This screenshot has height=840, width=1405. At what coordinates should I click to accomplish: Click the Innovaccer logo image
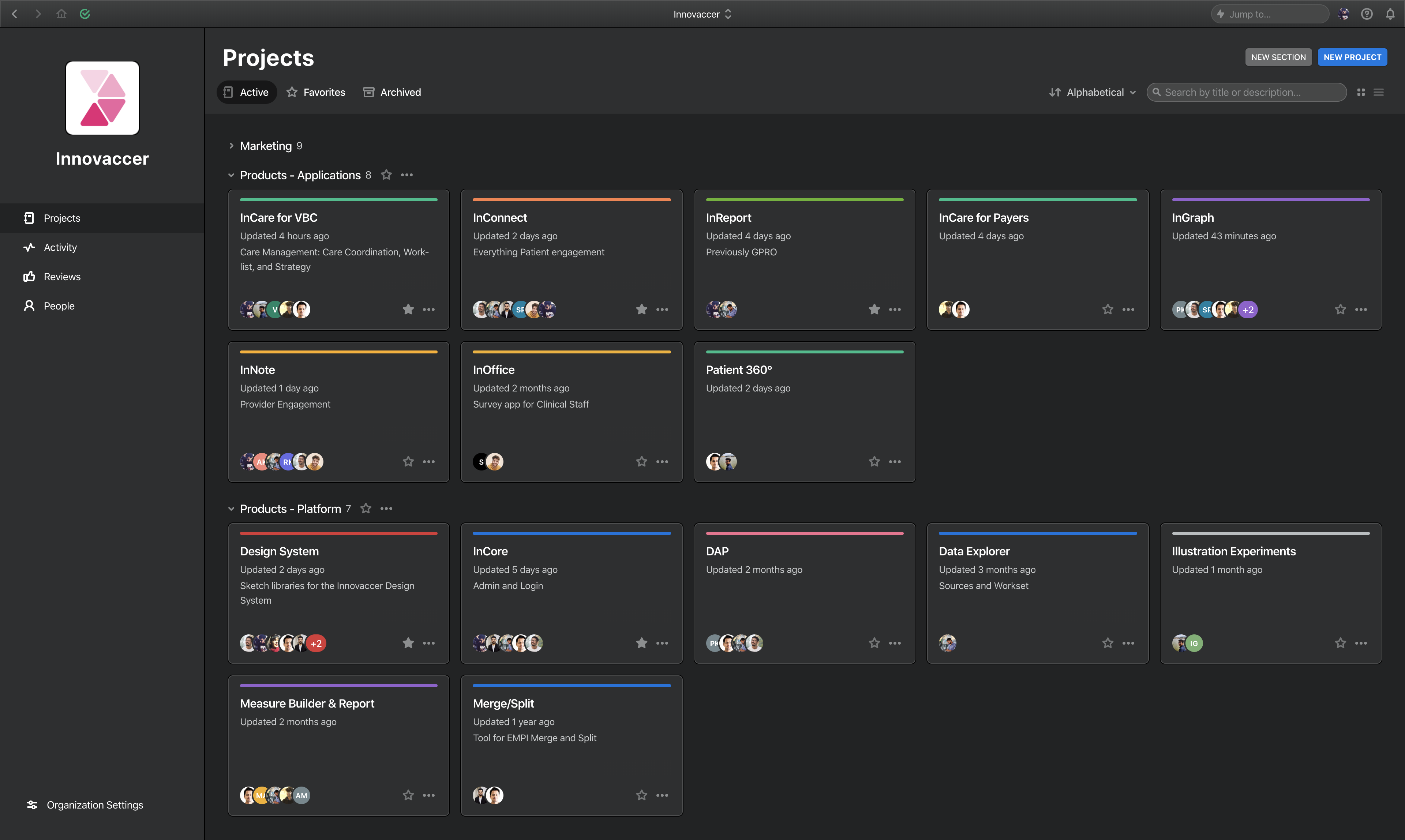(x=102, y=98)
